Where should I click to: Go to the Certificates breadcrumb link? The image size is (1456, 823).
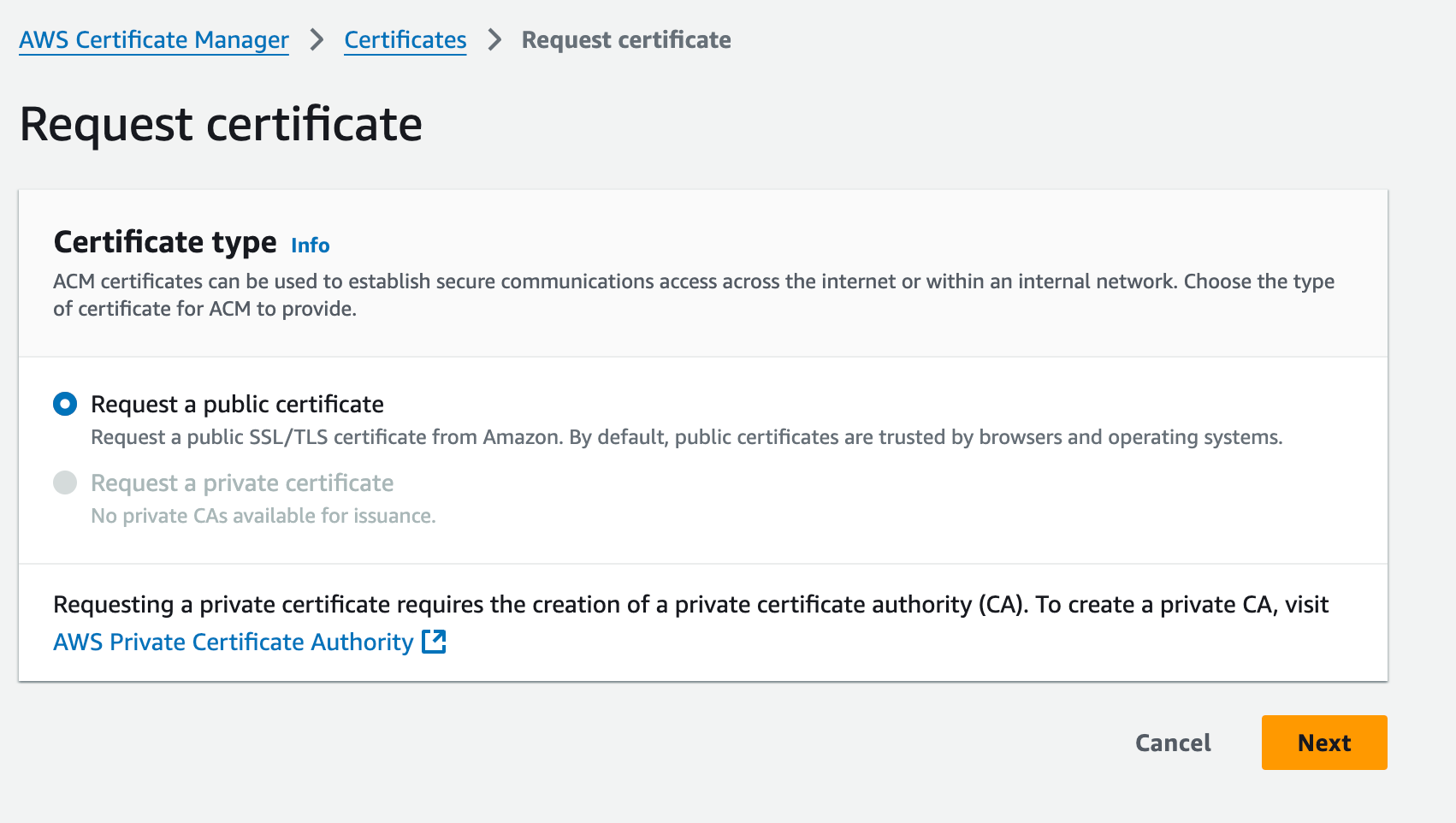click(x=405, y=40)
